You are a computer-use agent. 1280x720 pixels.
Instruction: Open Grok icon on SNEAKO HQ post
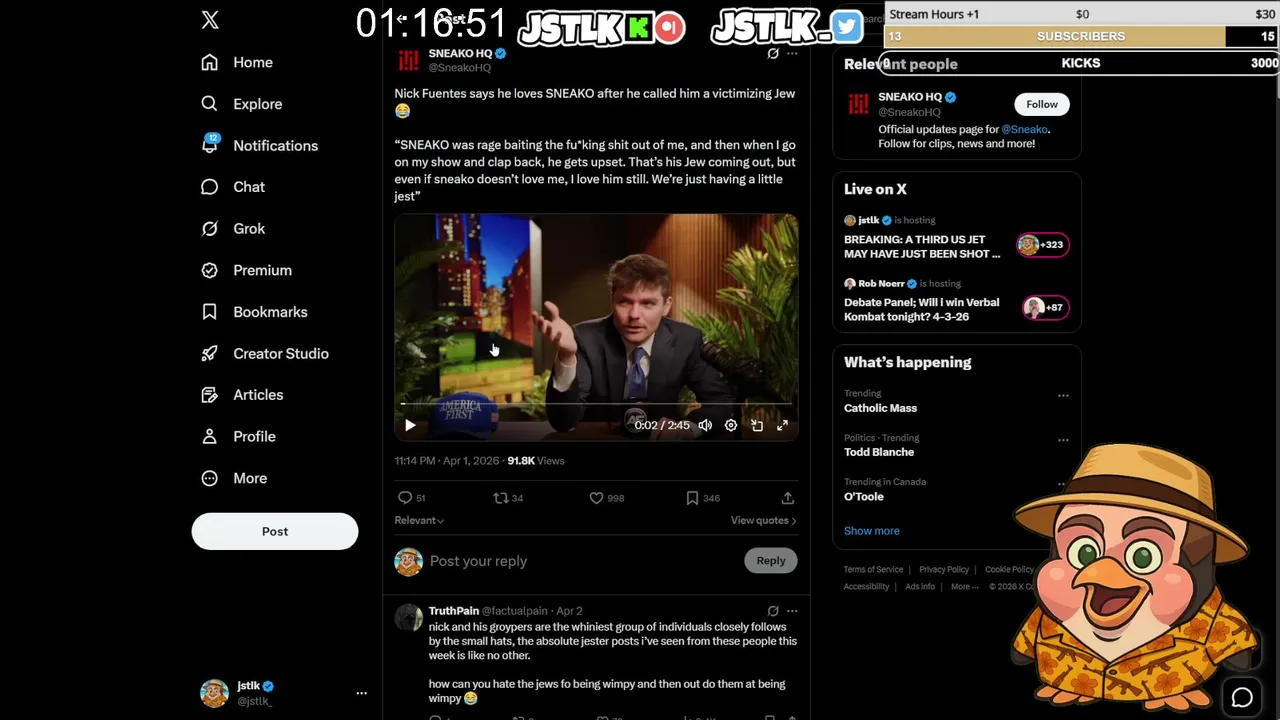(x=773, y=53)
